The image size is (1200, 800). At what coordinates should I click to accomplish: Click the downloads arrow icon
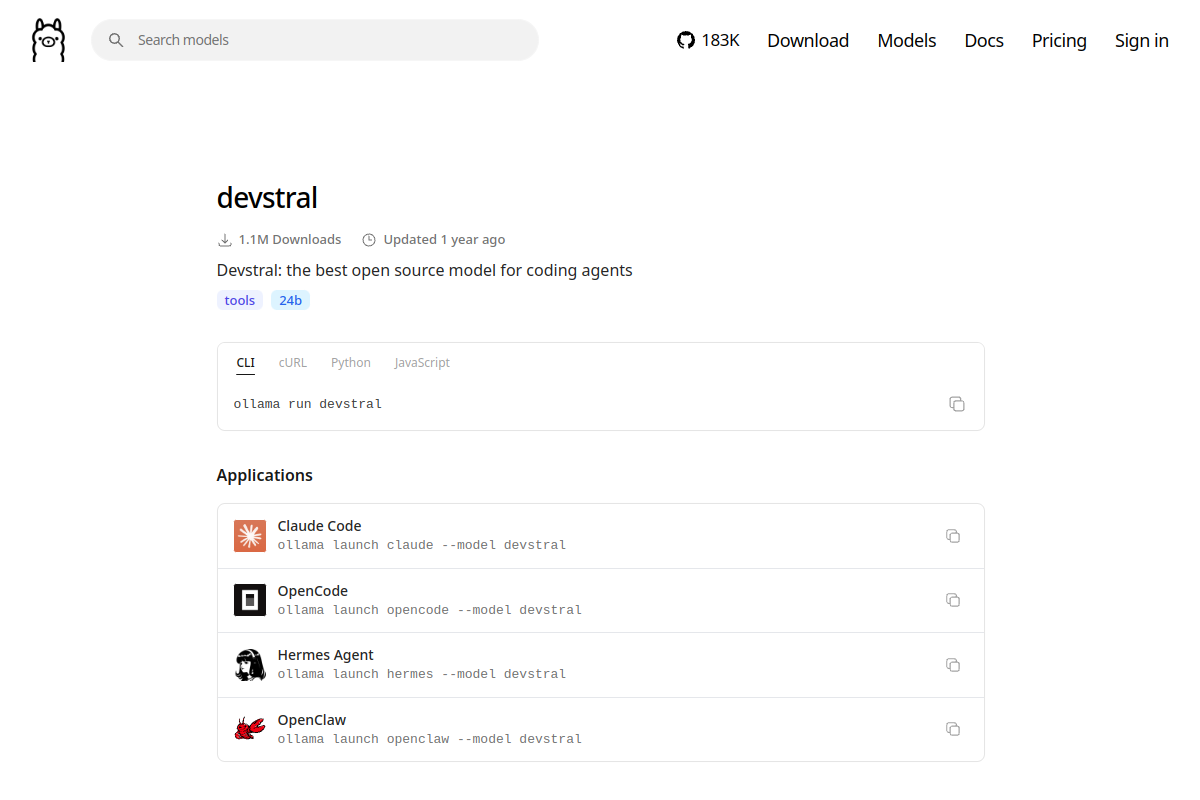click(224, 240)
